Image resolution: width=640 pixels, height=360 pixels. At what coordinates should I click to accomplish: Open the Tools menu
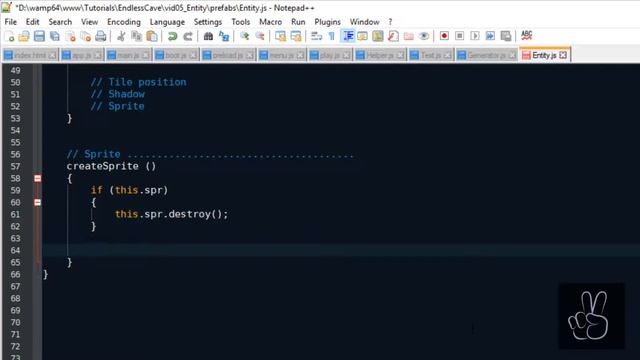[x=241, y=22]
